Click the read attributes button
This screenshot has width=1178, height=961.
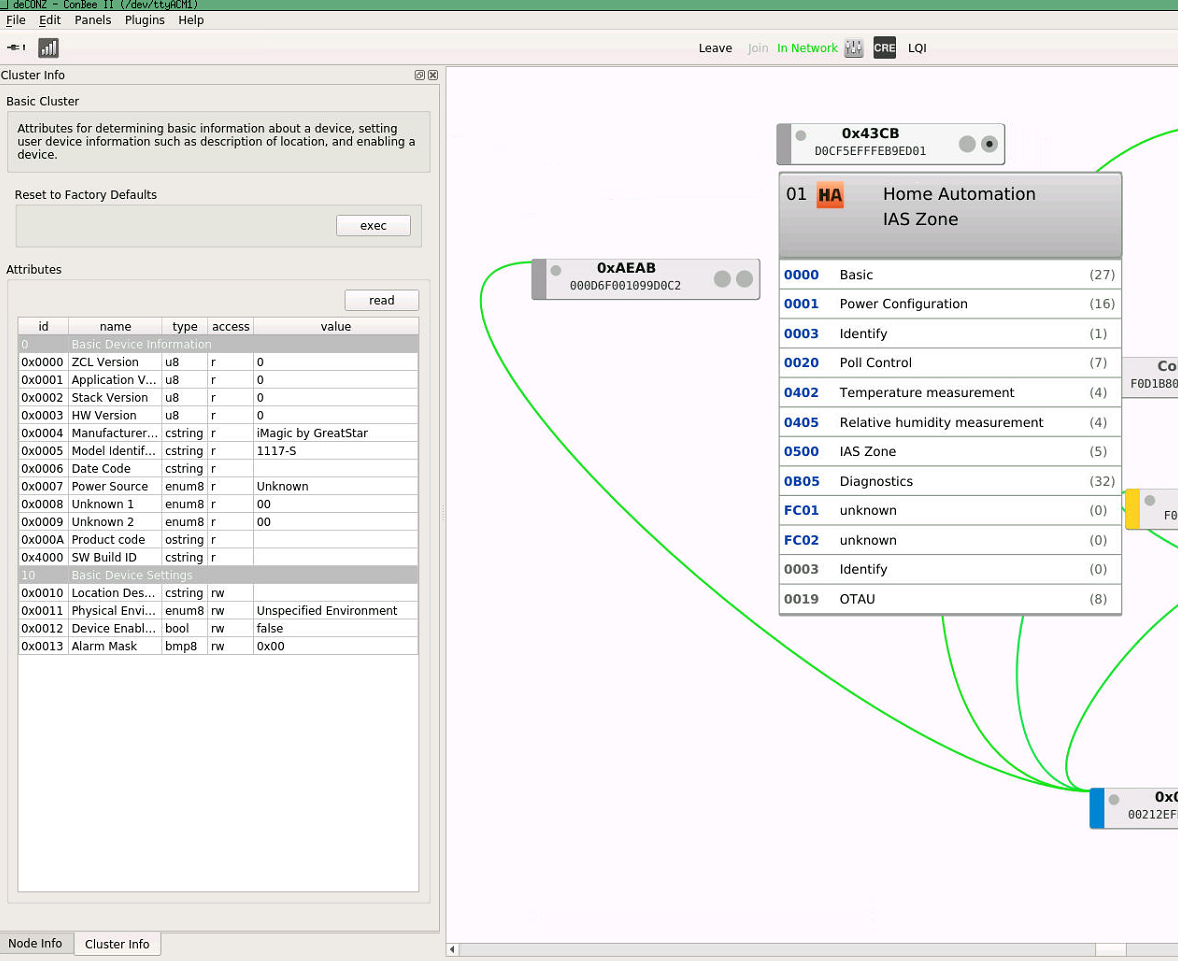click(382, 301)
